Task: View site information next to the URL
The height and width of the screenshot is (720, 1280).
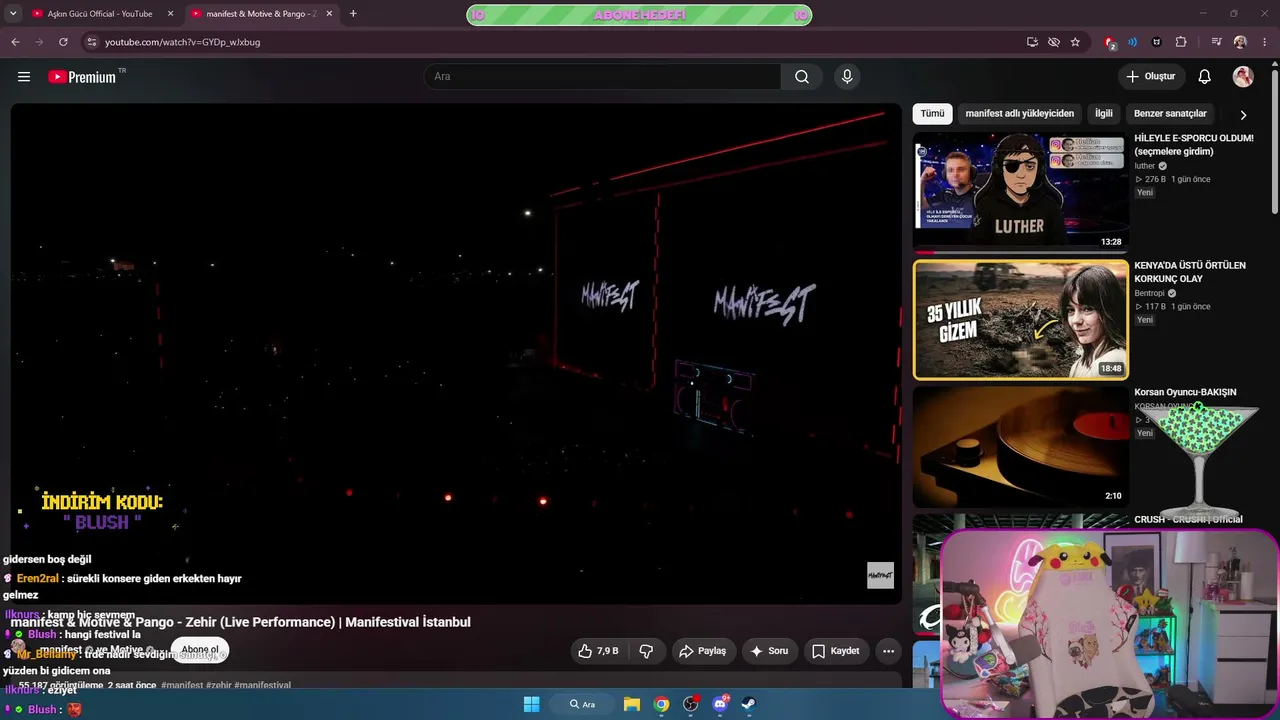Action: point(91,42)
